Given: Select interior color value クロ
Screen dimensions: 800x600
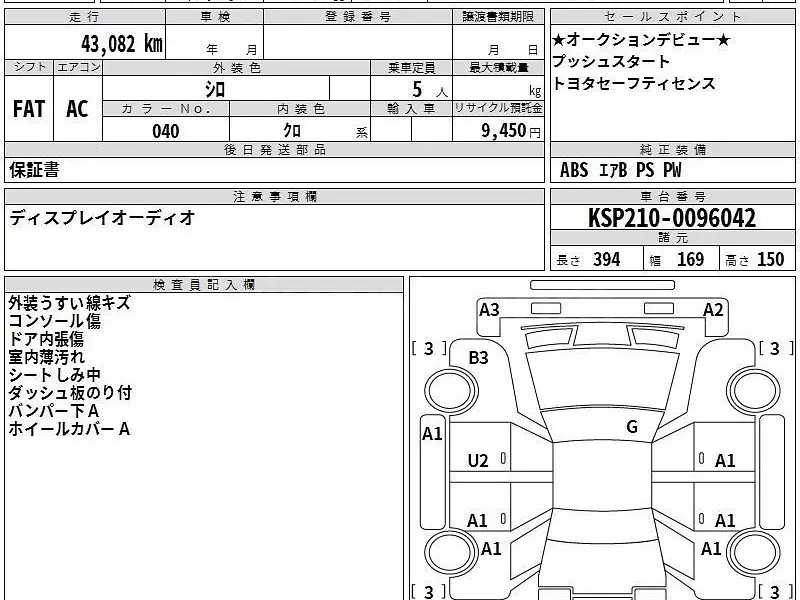Looking at the screenshot, I should [292, 131].
